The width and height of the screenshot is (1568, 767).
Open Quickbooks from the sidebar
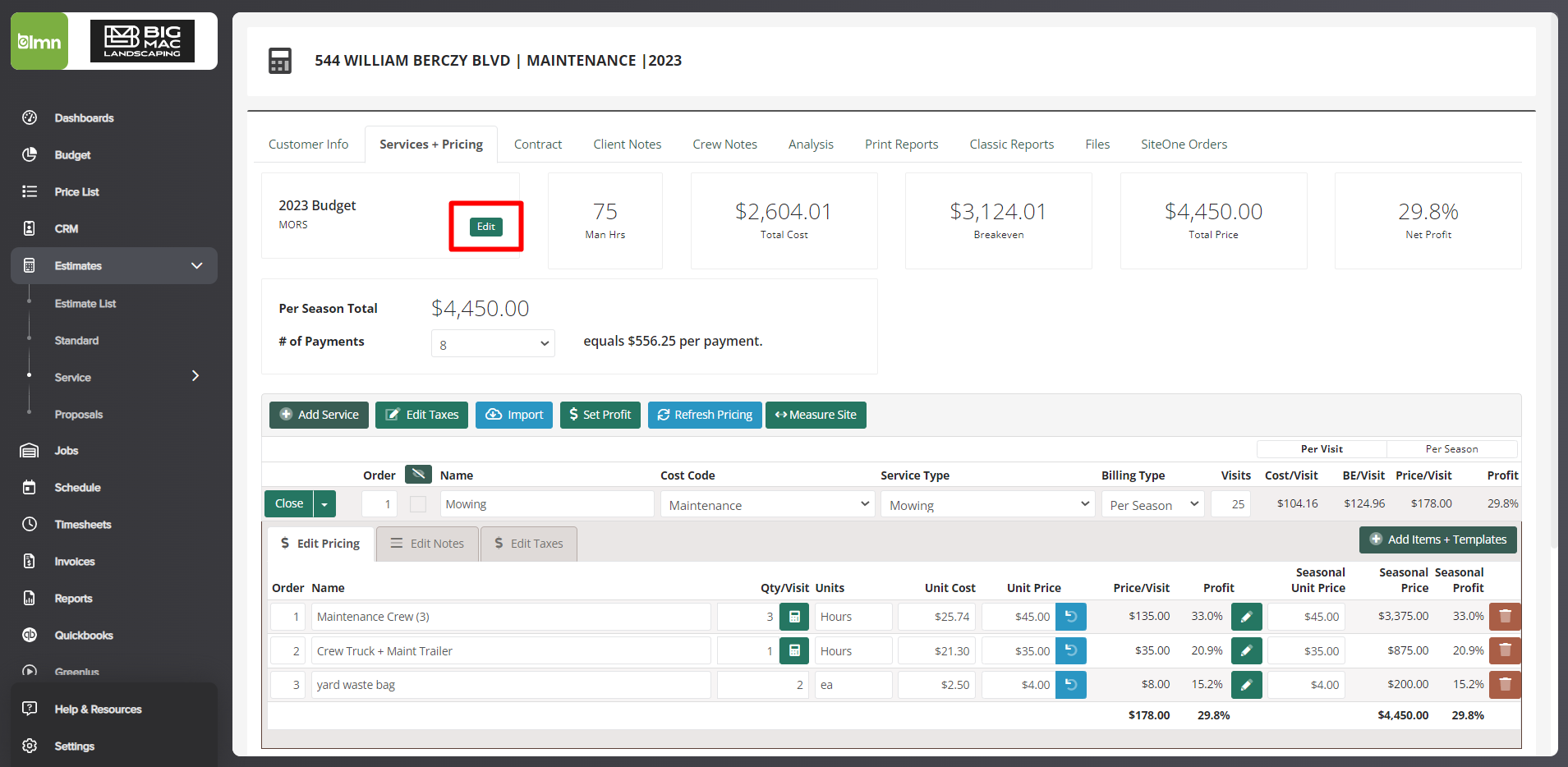84,636
